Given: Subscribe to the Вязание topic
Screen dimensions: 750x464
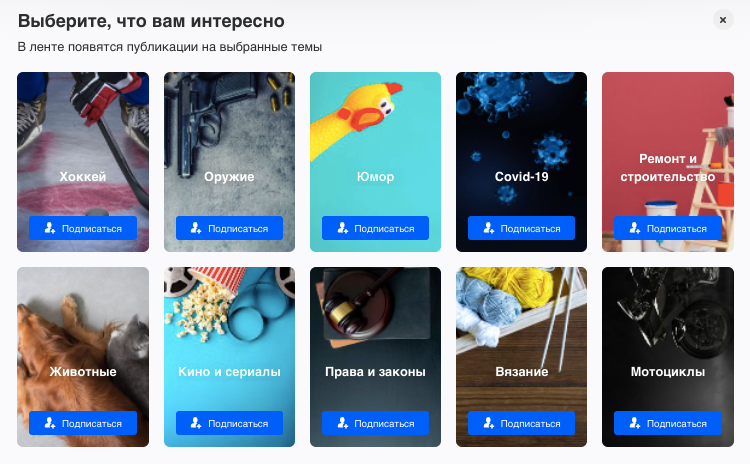Looking at the screenshot, I should pyautogui.click(x=521, y=423).
